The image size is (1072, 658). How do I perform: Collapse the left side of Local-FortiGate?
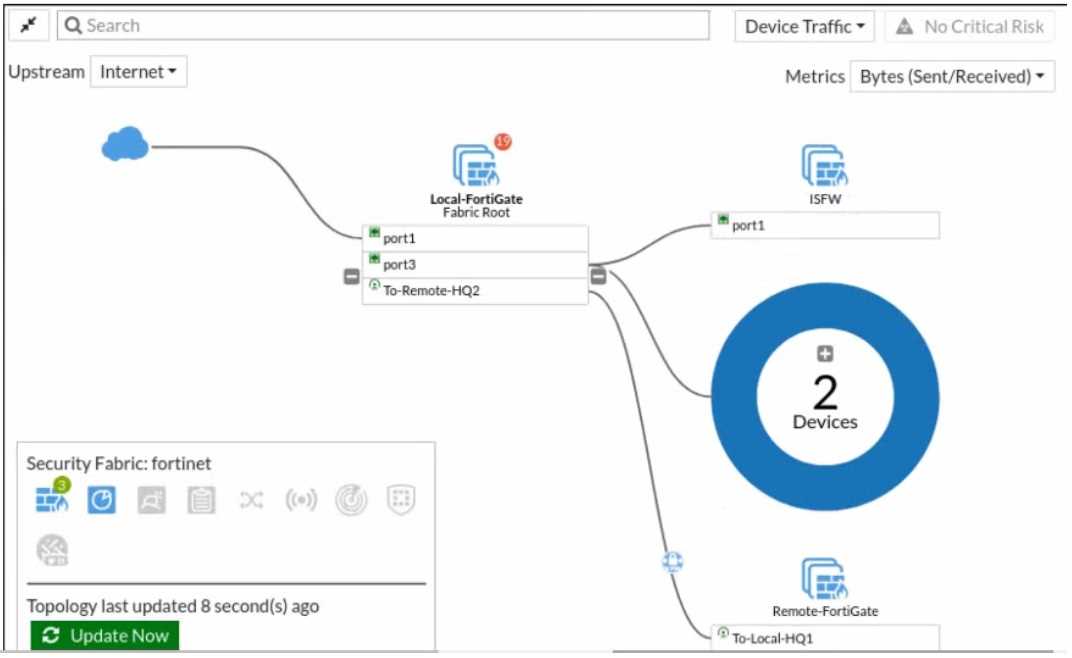pyautogui.click(x=351, y=276)
